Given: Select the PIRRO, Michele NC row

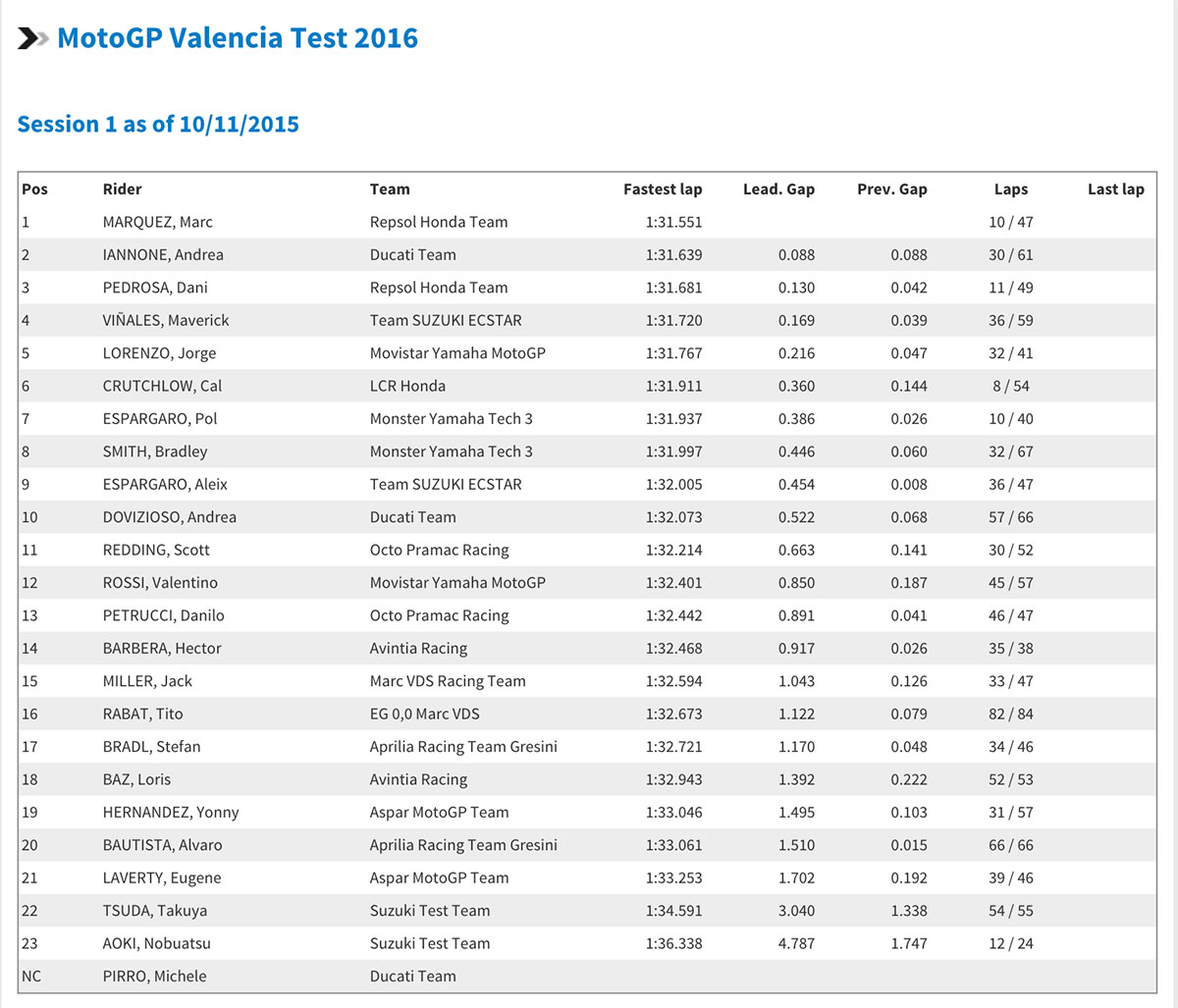Looking at the screenshot, I should coord(154,977).
